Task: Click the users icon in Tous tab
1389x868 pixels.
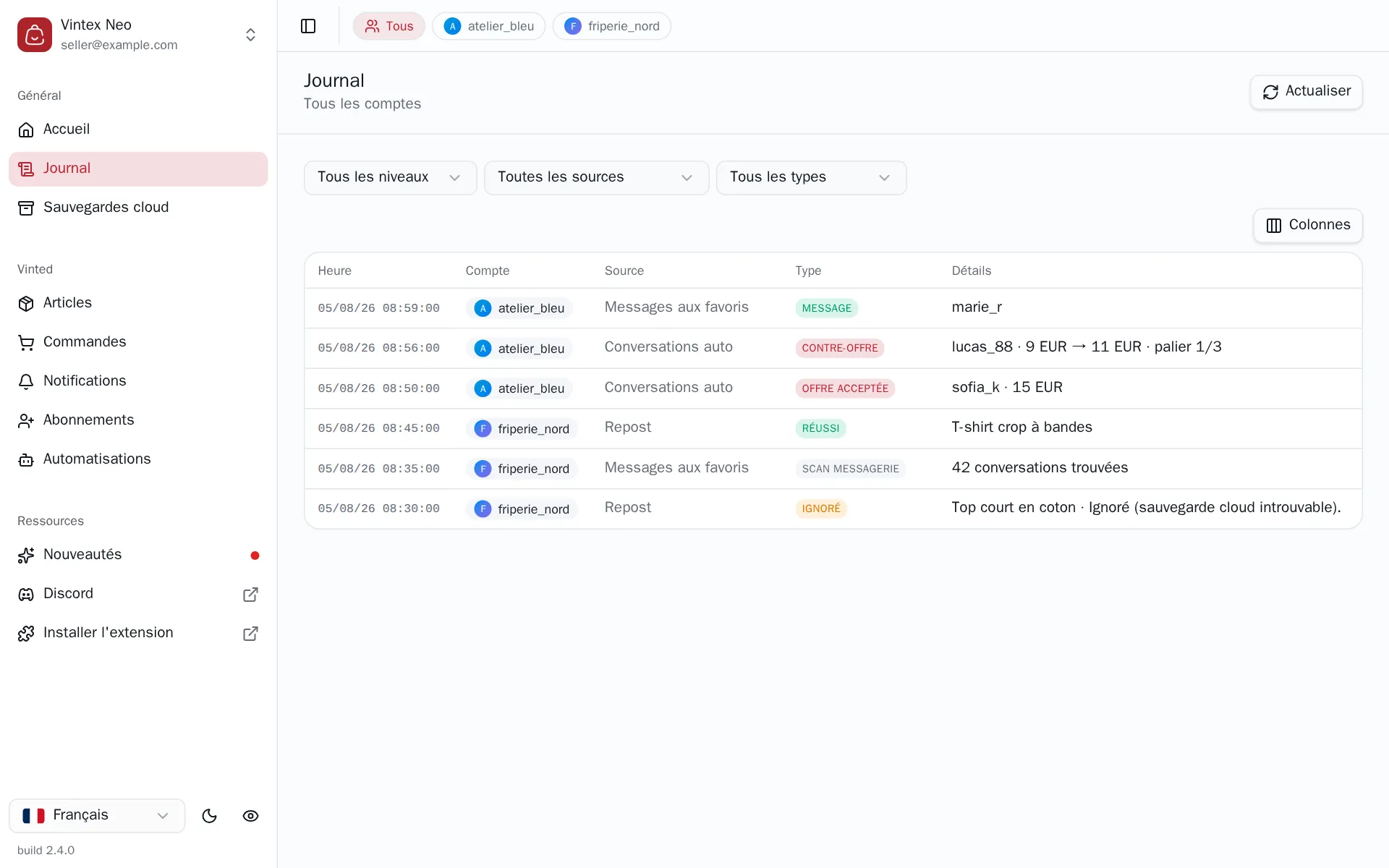Action: [x=372, y=26]
